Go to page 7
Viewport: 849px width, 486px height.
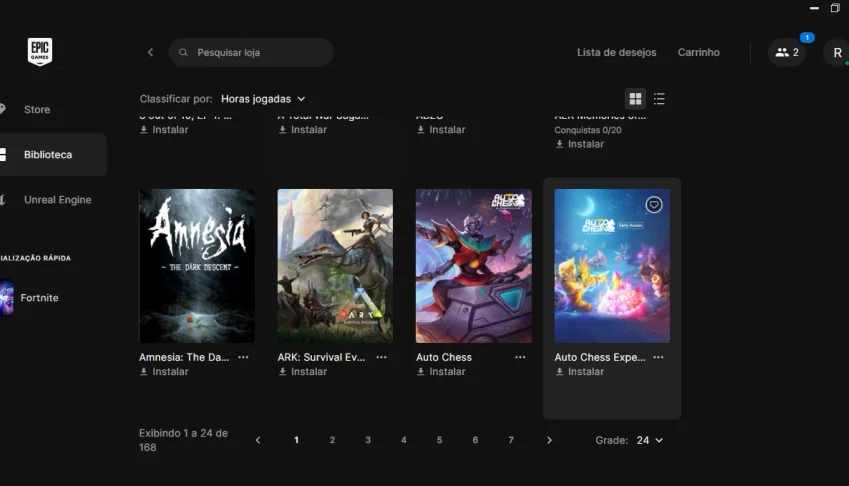coord(511,440)
